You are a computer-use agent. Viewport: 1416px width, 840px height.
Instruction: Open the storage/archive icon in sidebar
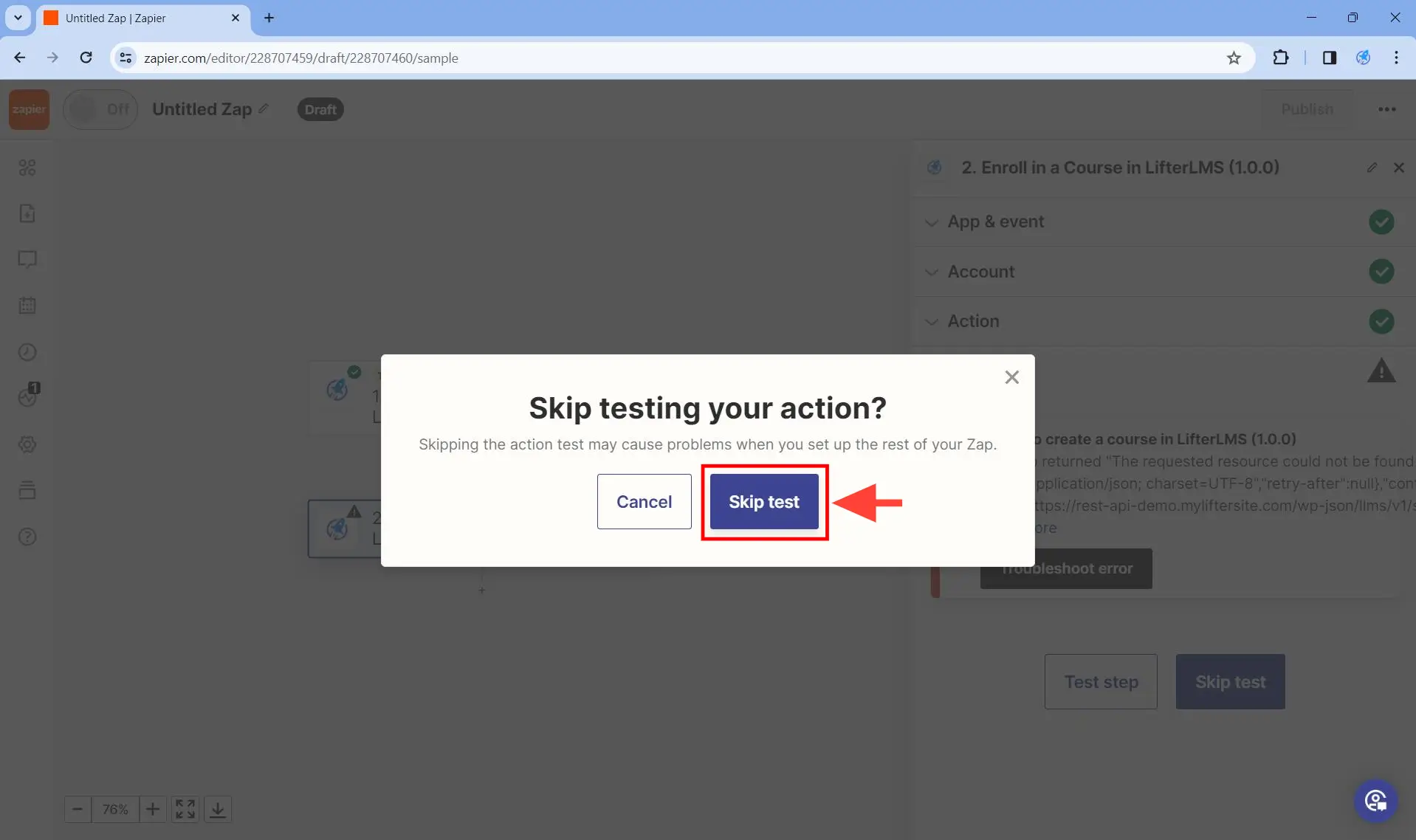click(x=27, y=490)
